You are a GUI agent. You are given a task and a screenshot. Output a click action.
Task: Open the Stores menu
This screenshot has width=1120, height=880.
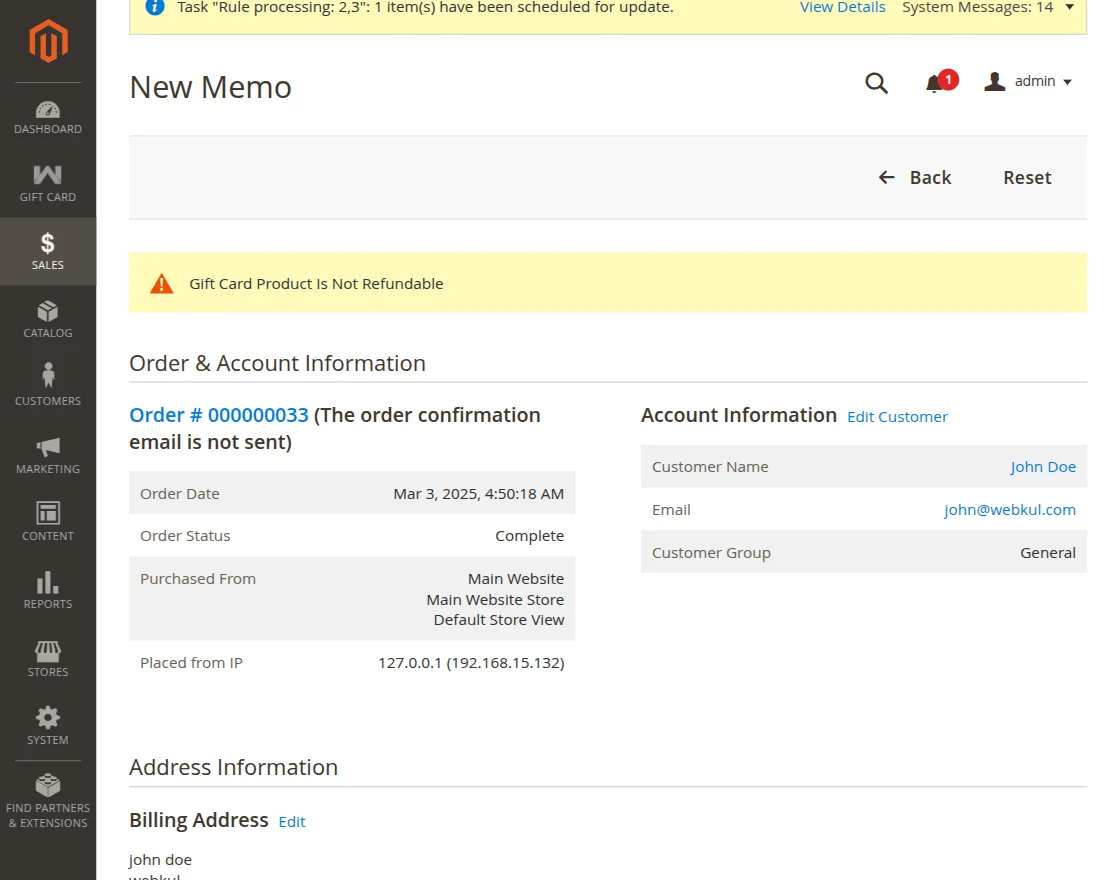coord(48,659)
